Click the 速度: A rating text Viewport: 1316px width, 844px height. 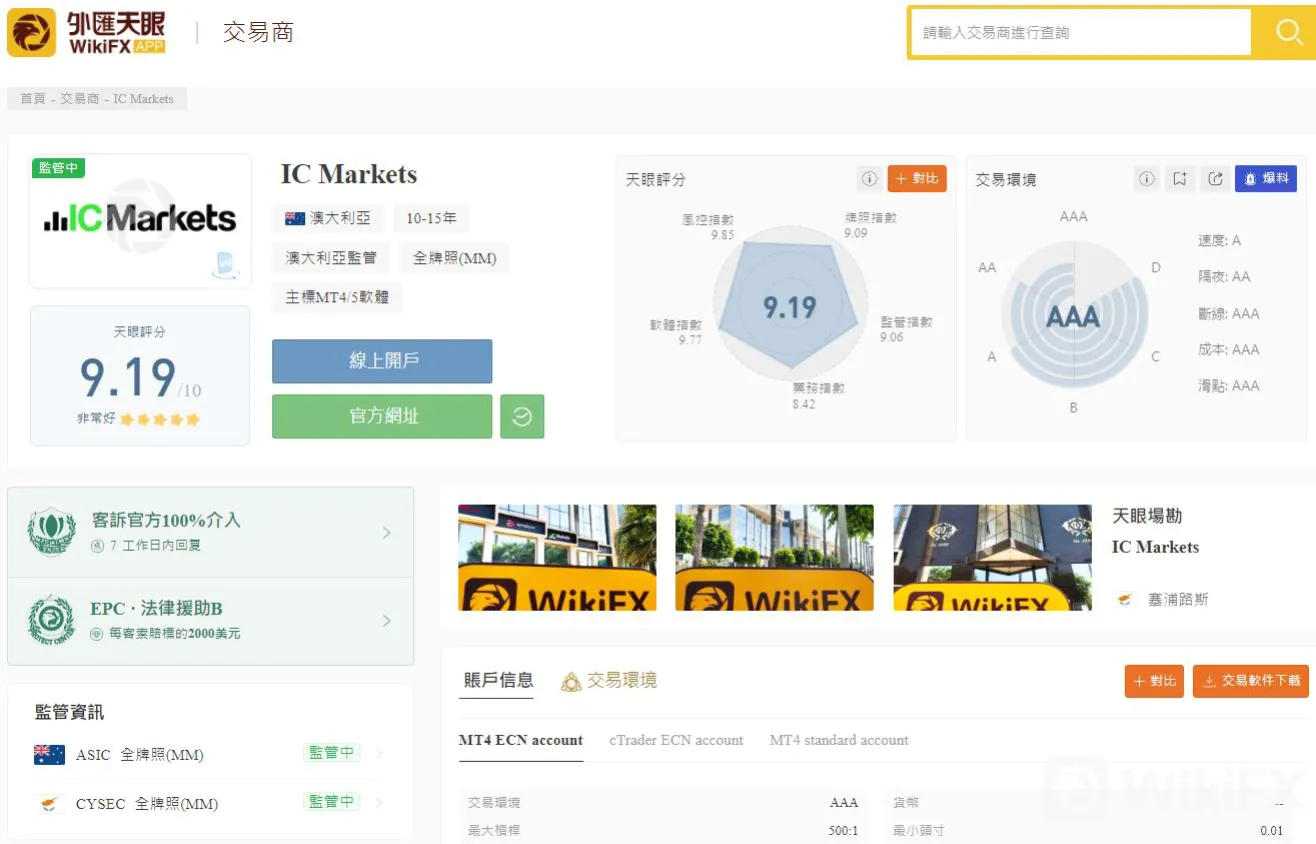(1219, 241)
